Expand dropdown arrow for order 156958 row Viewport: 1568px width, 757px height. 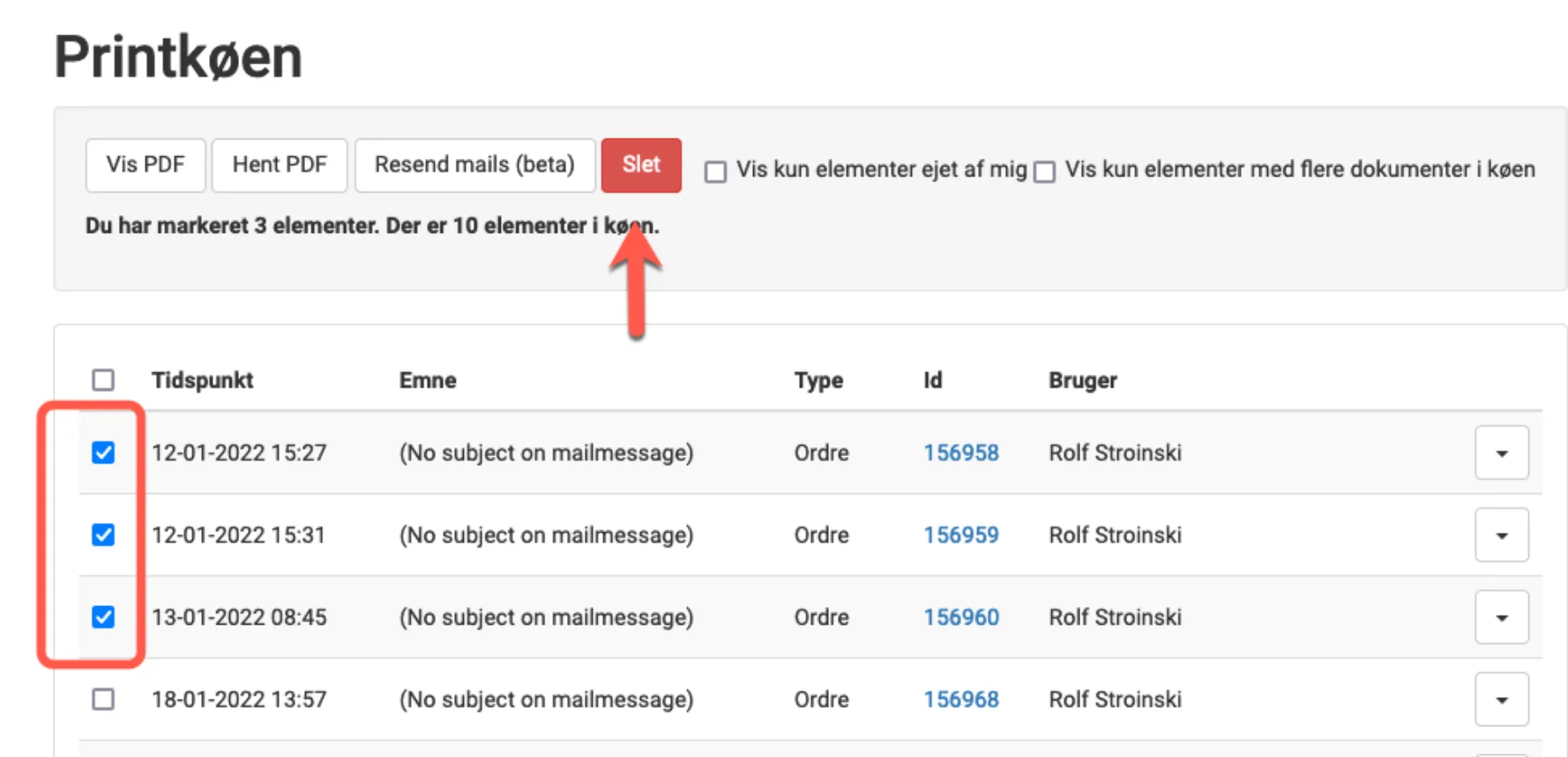tap(1501, 453)
